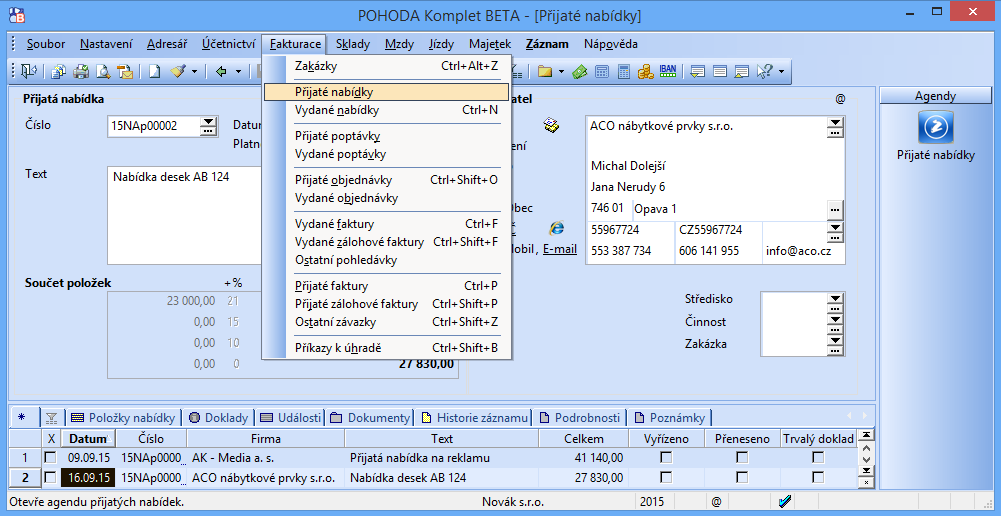Select Vydané nabídky menu entry
Screen dimensions: 1001x516
click(x=386, y=110)
